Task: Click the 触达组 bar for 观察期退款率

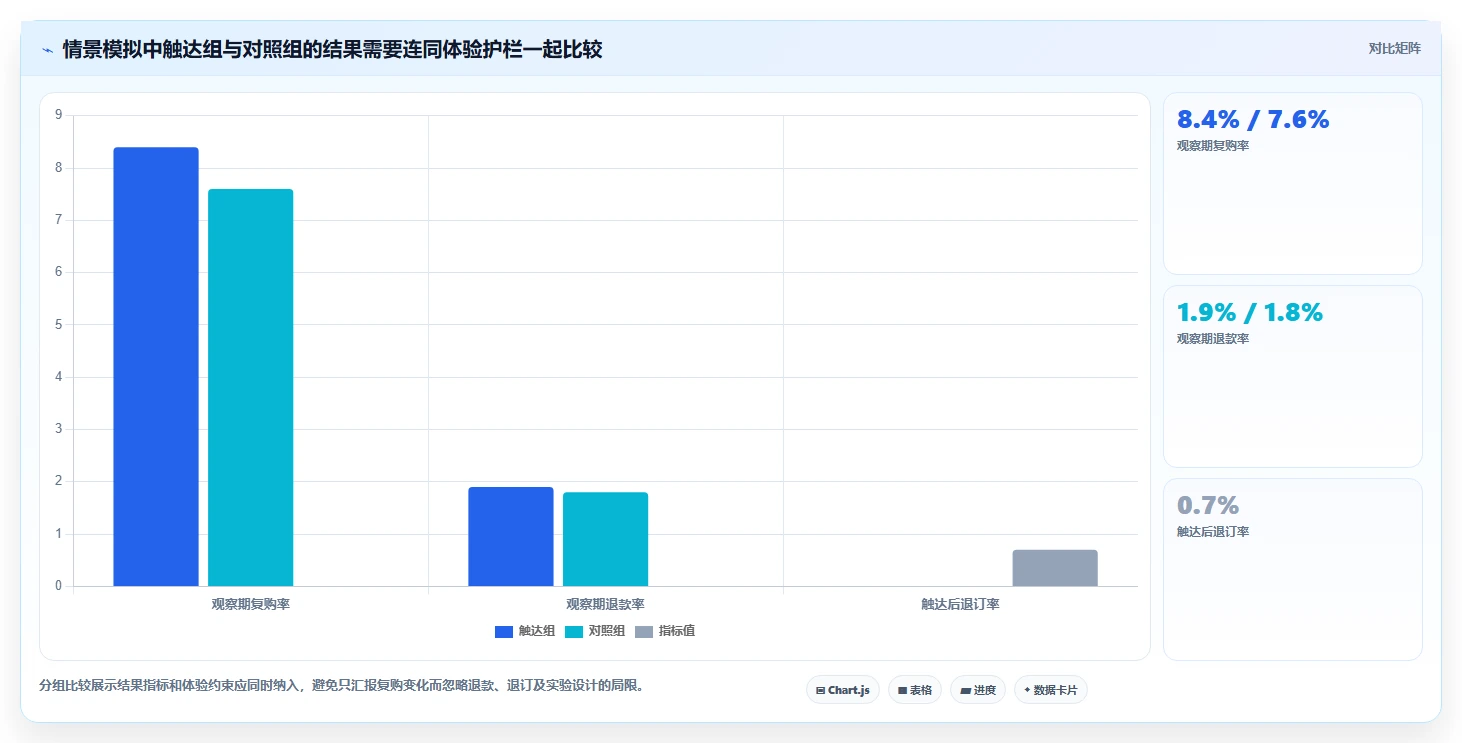Action: pyautogui.click(x=511, y=537)
